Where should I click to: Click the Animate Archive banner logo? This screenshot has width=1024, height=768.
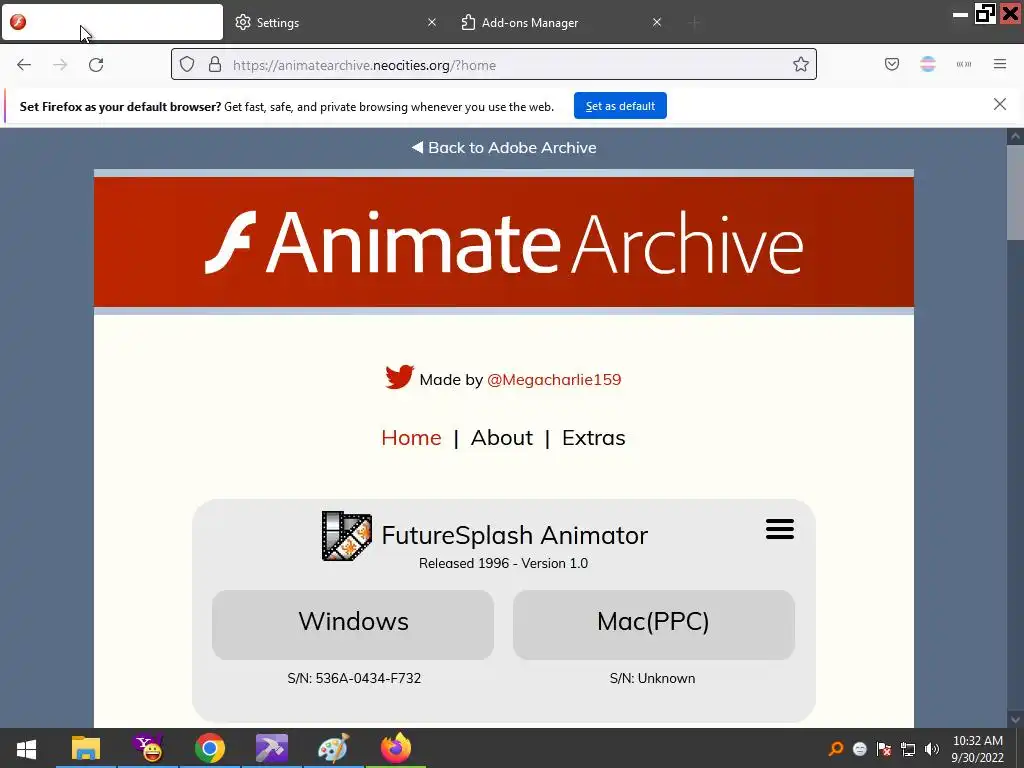click(504, 242)
